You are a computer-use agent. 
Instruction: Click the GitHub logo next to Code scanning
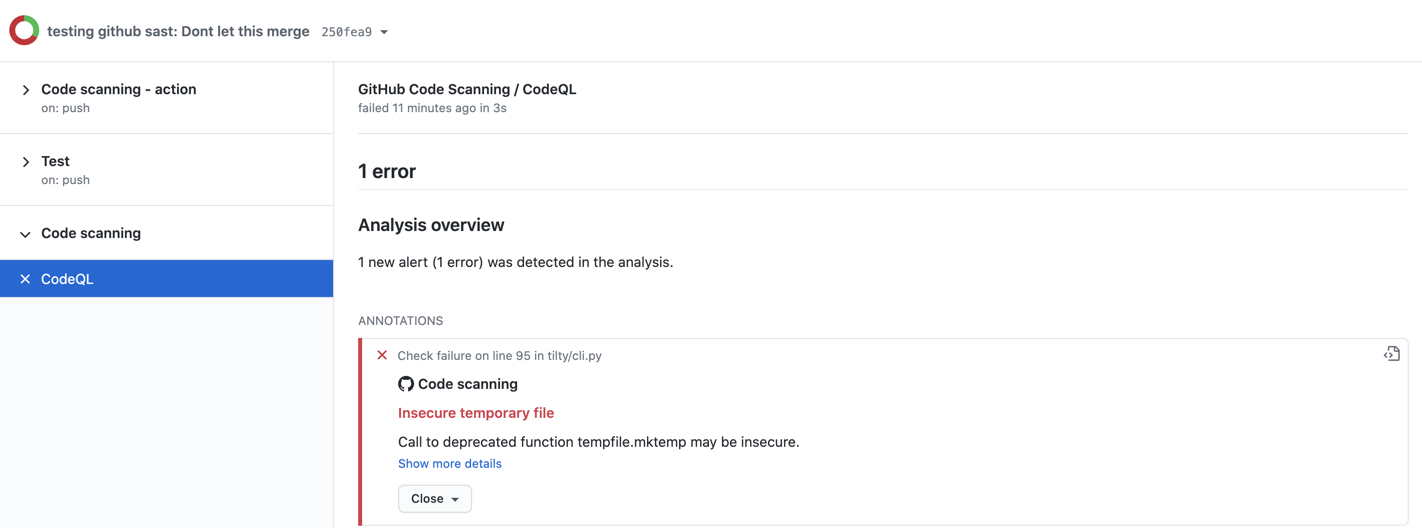pyautogui.click(x=406, y=384)
